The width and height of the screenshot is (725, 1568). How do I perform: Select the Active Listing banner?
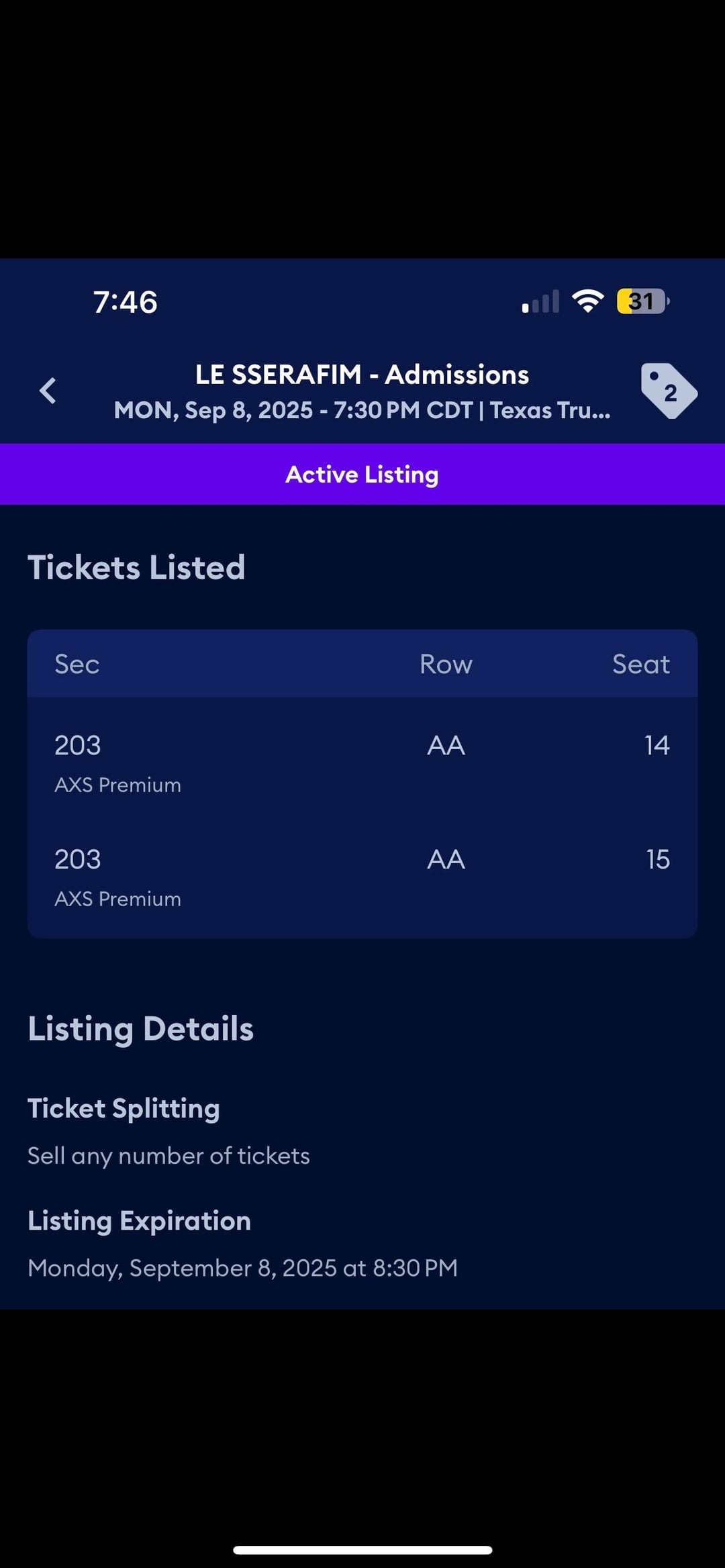(x=362, y=474)
